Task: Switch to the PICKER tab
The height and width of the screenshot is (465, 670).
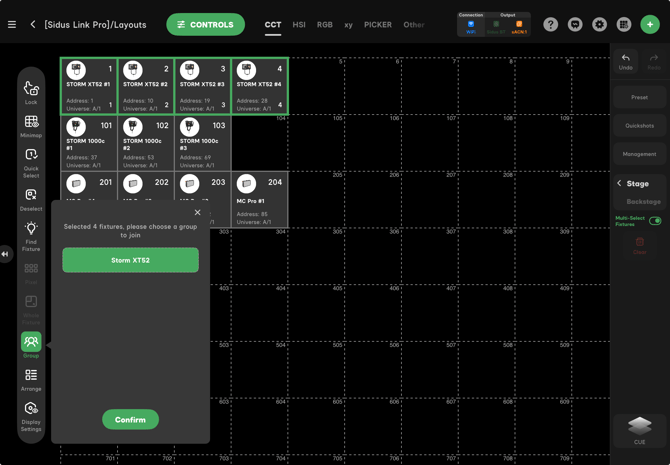Action: pos(378,24)
